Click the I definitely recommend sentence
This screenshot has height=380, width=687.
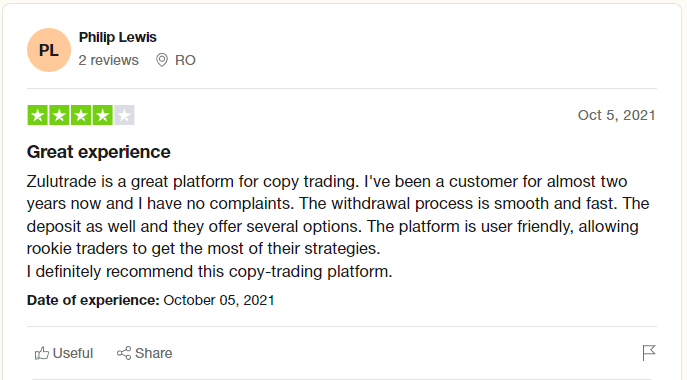click(209, 272)
